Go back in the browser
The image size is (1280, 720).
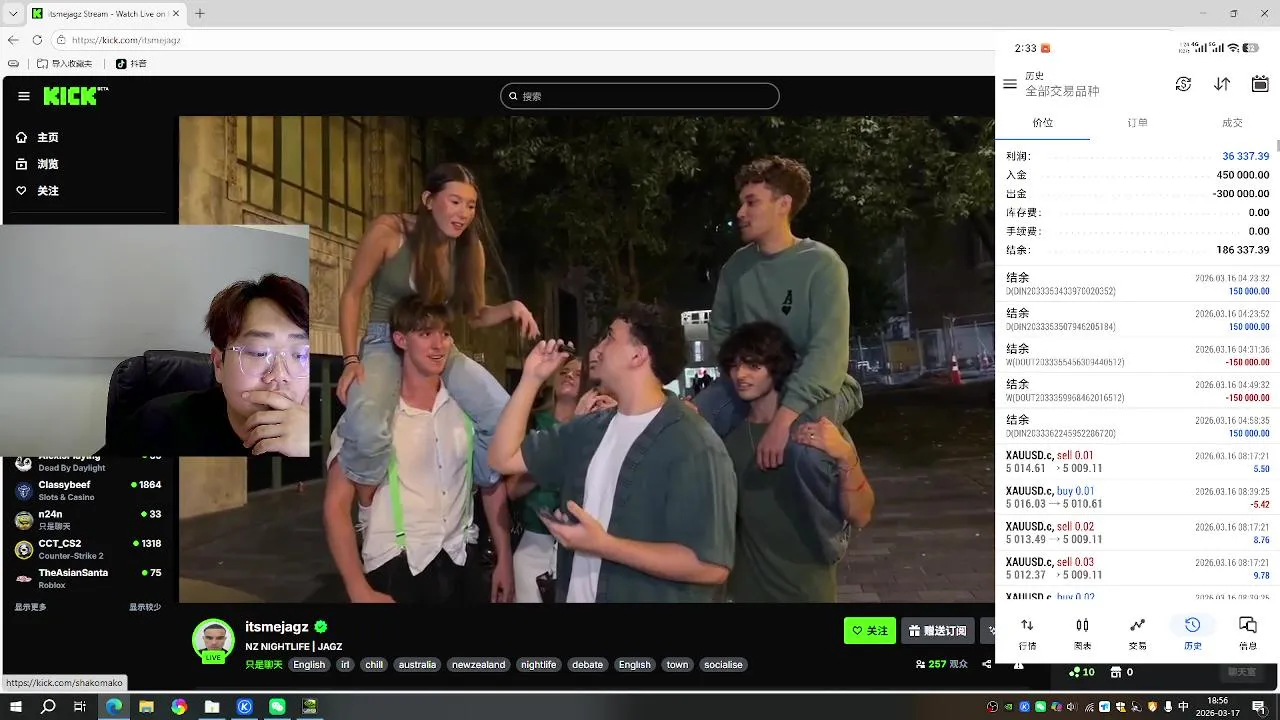(13, 40)
